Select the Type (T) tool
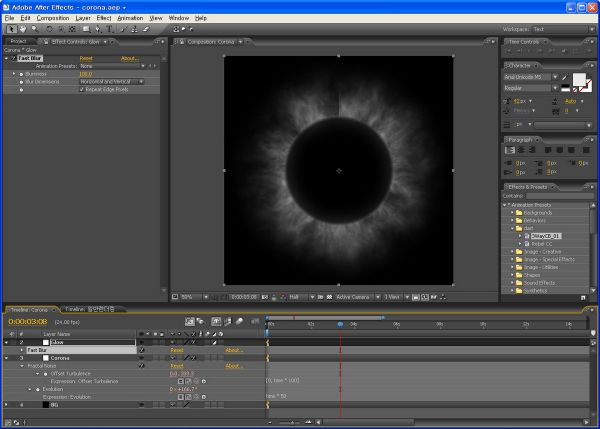This screenshot has height=429, width=600. point(110,29)
